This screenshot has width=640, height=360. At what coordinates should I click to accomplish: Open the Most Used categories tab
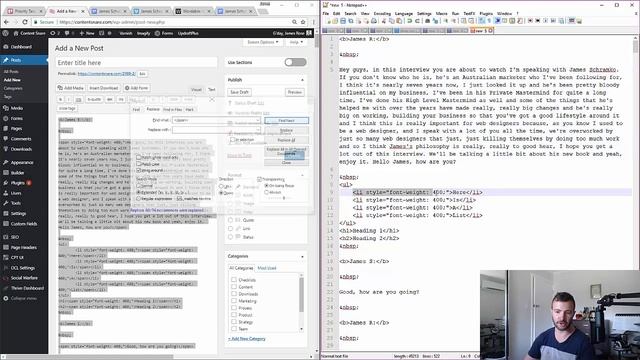[267, 268]
